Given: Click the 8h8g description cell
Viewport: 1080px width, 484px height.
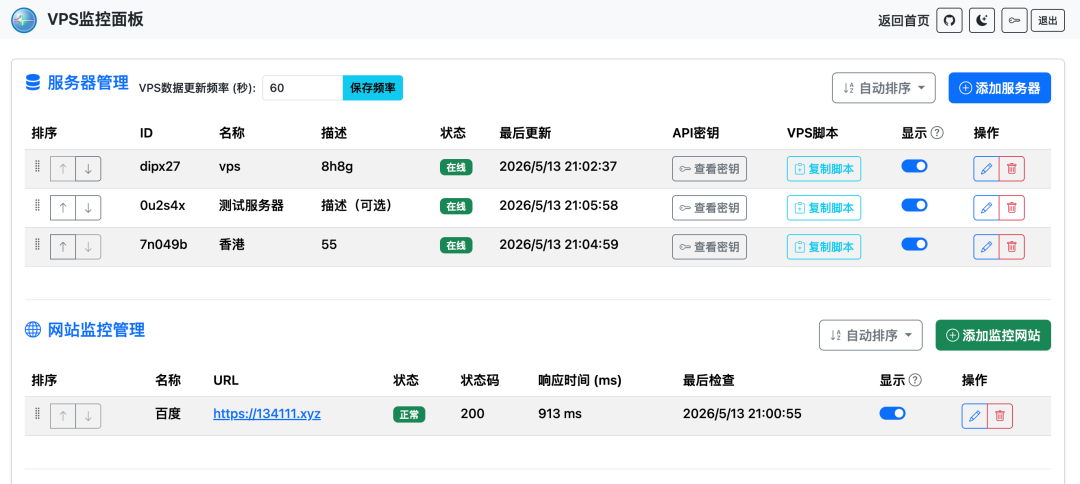Looking at the screenshot, I should 337,167.
